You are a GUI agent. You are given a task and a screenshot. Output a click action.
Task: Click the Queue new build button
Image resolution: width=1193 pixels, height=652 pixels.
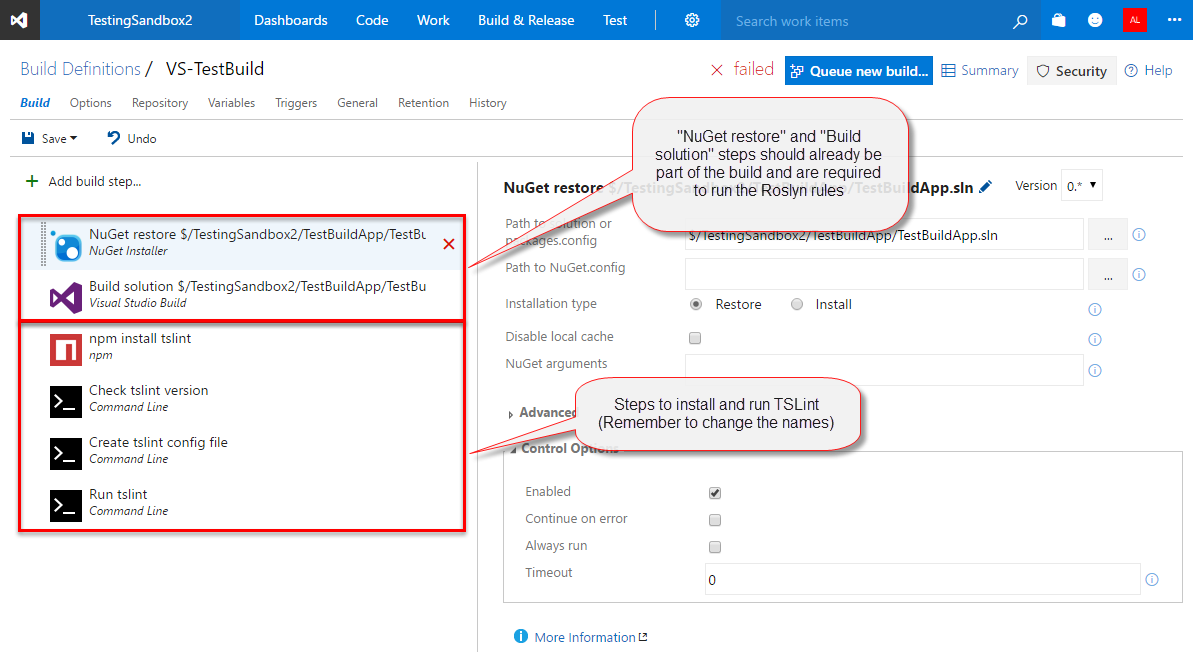point(859,71)
